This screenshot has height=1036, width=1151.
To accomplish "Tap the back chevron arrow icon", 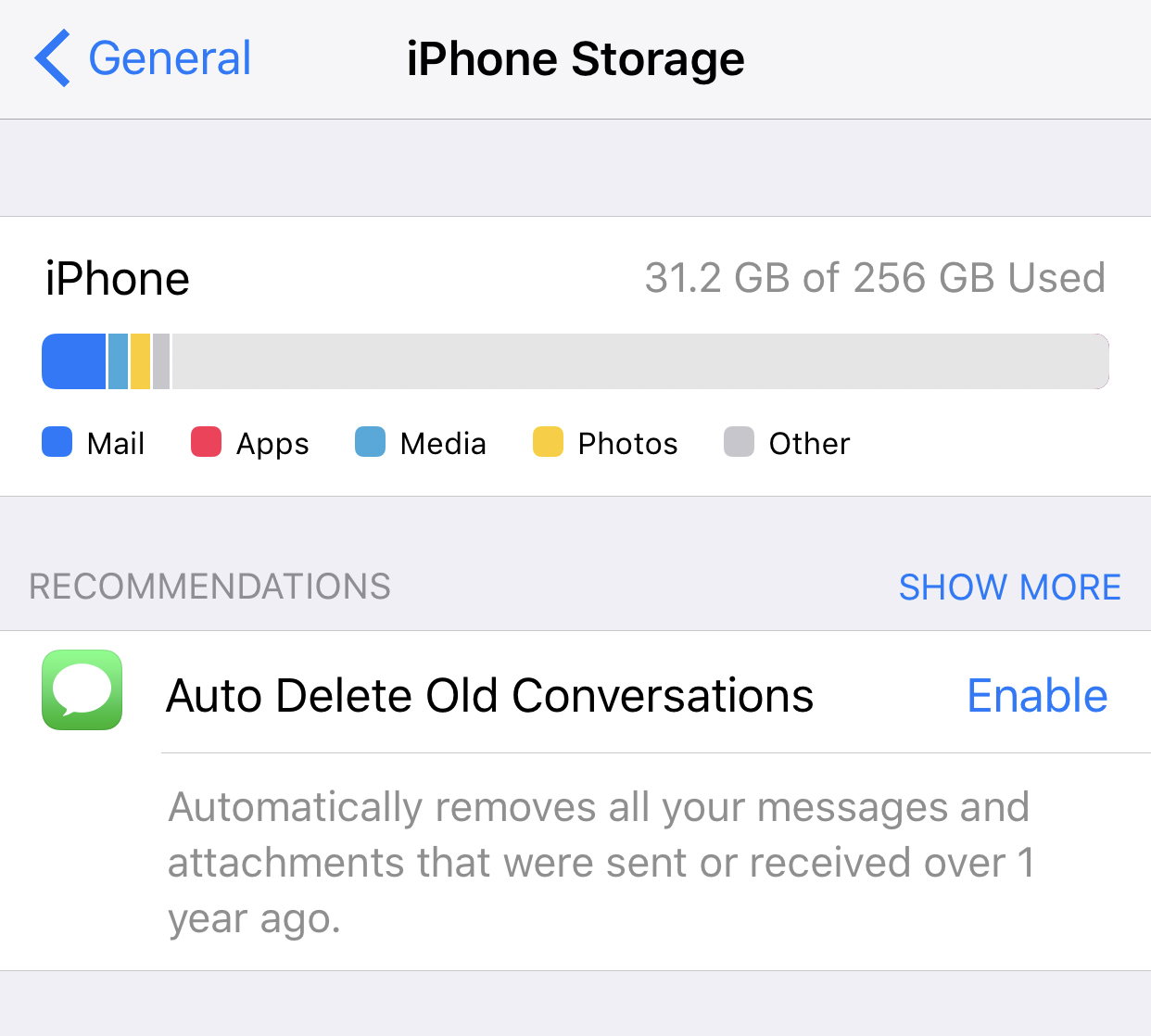I will (x=52, y=58).
